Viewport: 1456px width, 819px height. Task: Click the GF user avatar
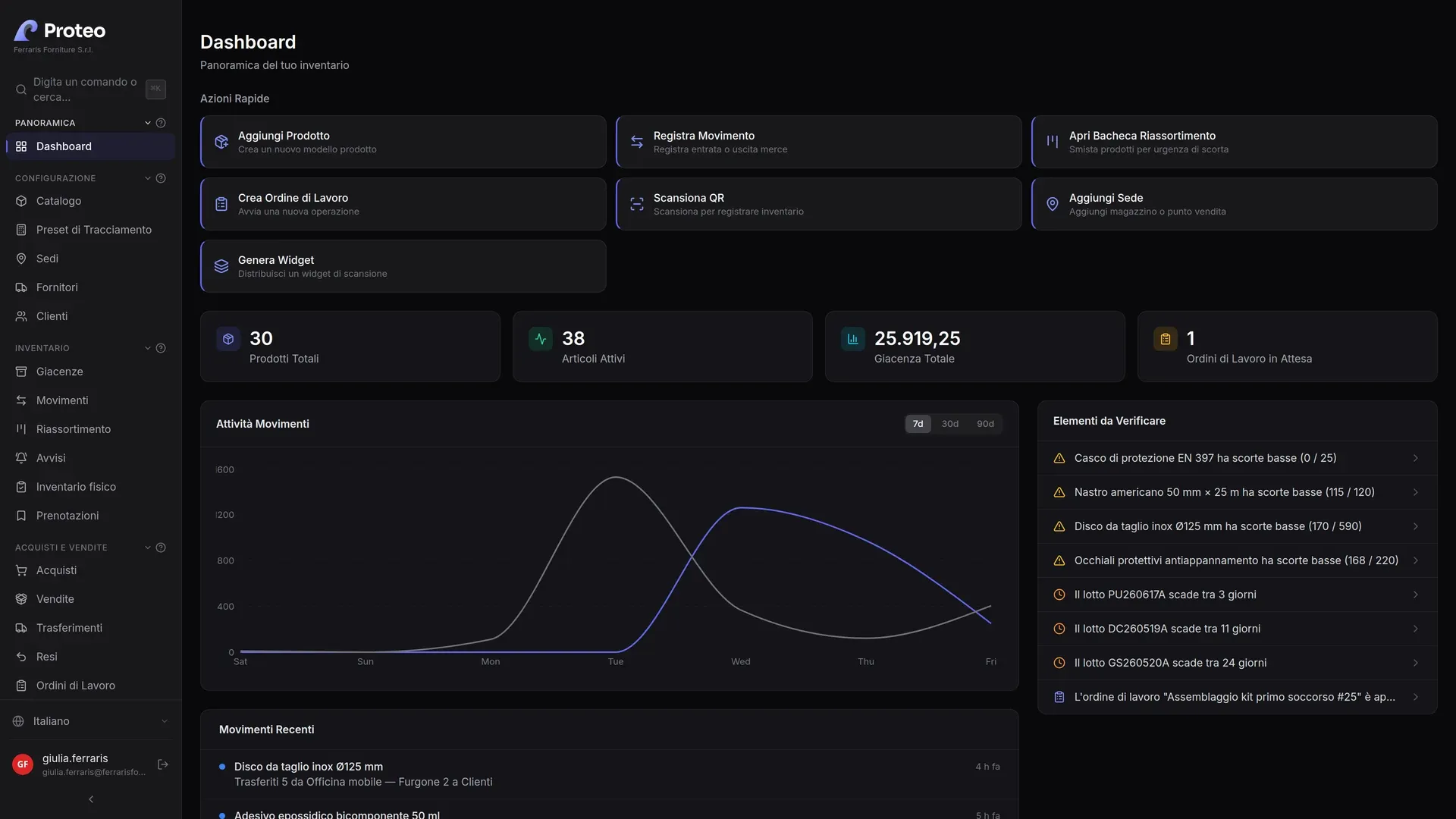[x=23, y=764]
